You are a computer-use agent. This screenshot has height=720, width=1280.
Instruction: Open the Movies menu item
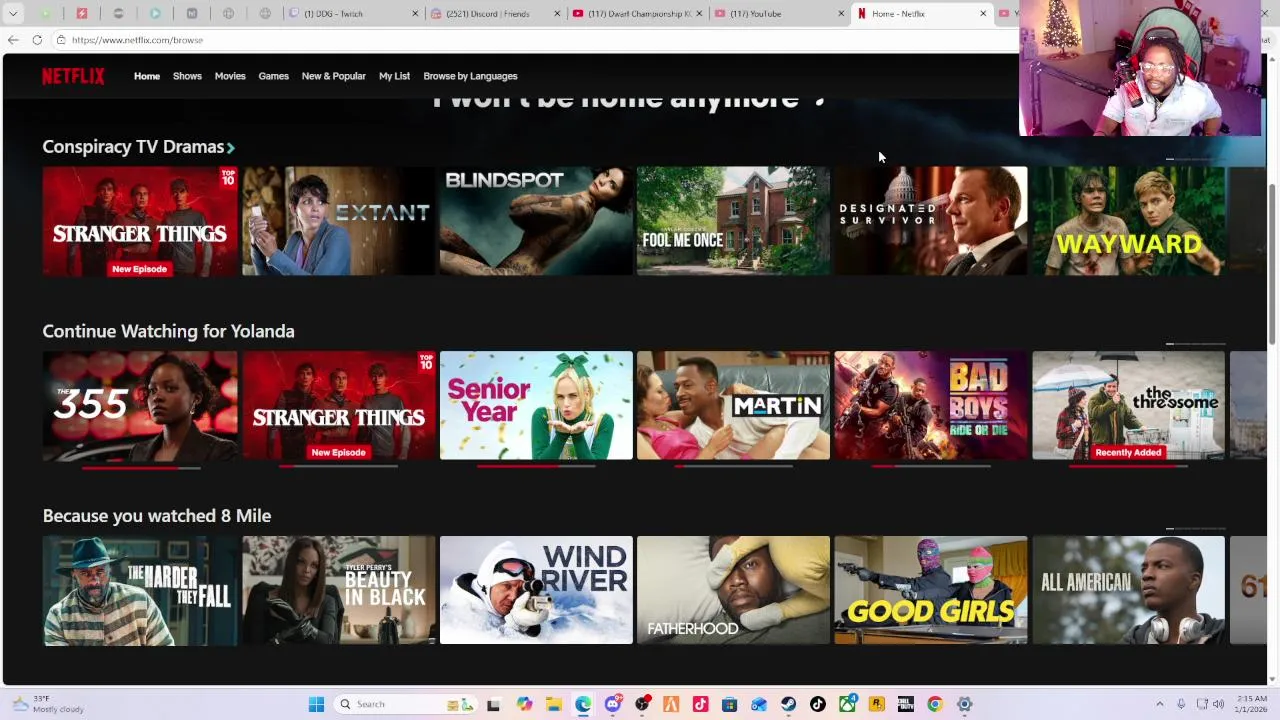click(x=230, y=76)
